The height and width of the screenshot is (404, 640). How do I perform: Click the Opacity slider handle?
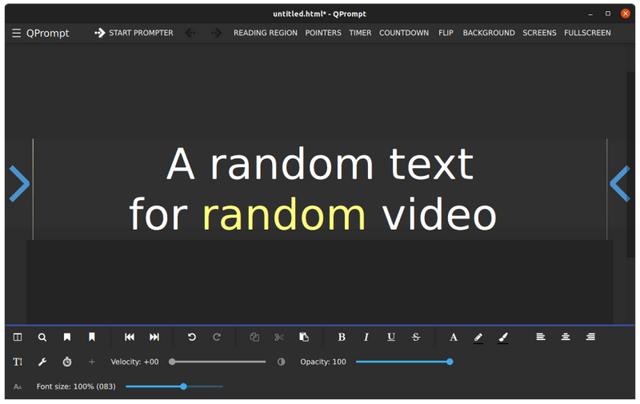tap(450, 362)
